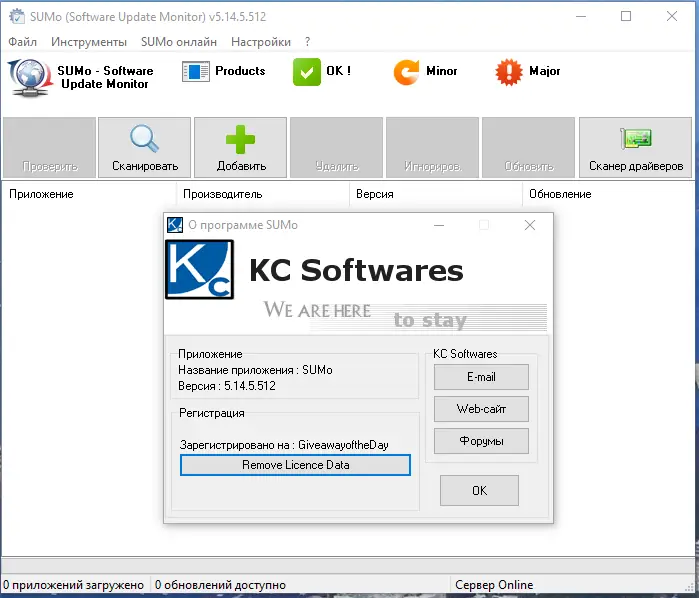Click the orange Minor update icon

[x=406, y=72]
